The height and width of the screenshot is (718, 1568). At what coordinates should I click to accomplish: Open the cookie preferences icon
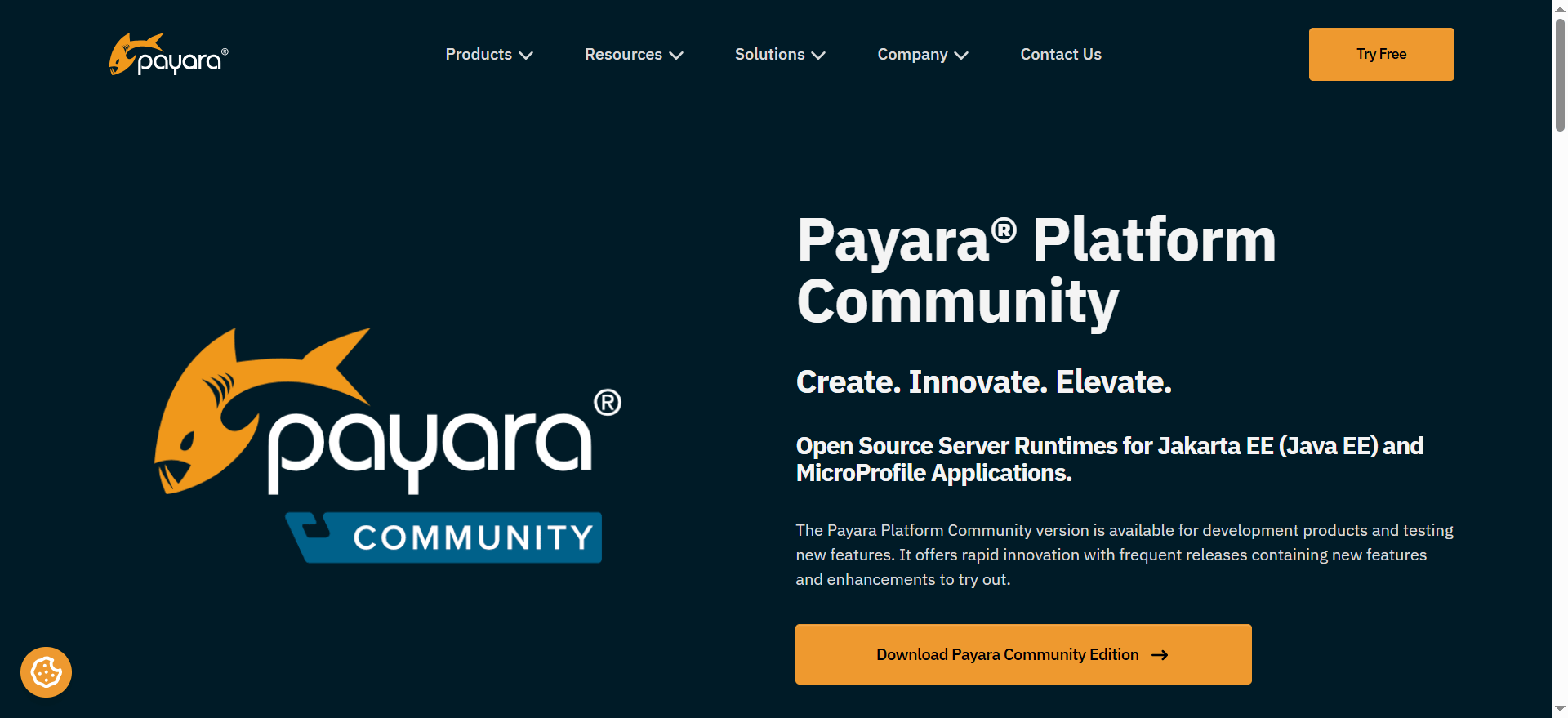(x=47, y=672)
